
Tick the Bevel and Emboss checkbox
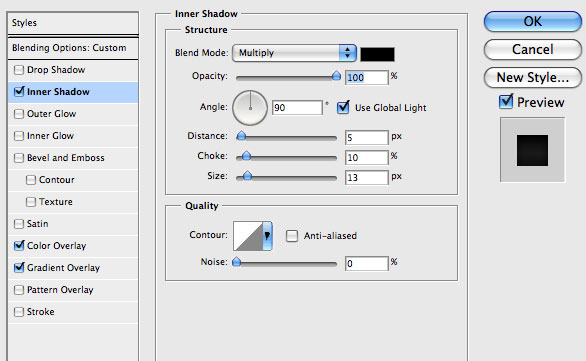click(x=19, y=158)
